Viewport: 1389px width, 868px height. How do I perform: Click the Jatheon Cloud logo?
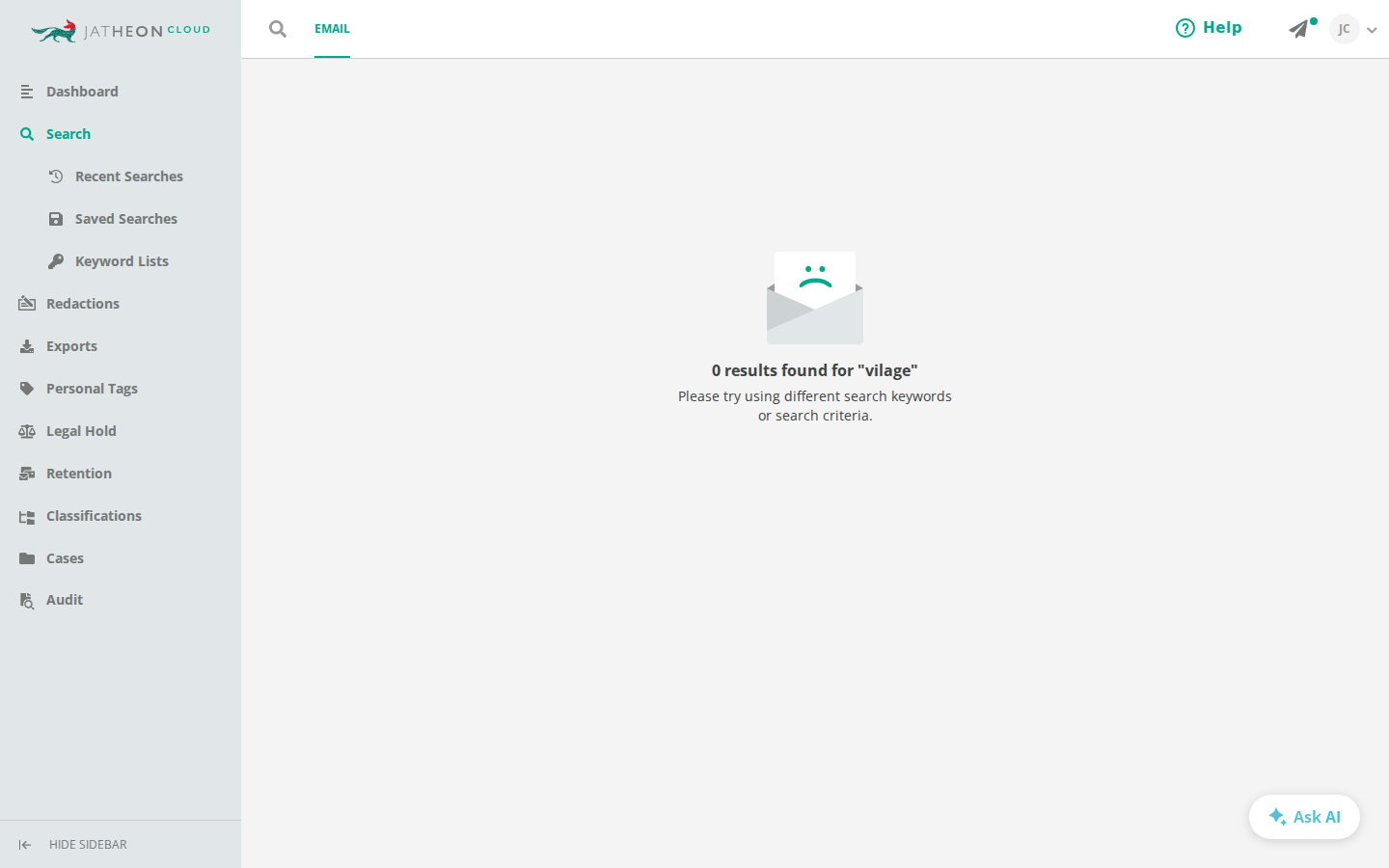(x=121, y=31)
